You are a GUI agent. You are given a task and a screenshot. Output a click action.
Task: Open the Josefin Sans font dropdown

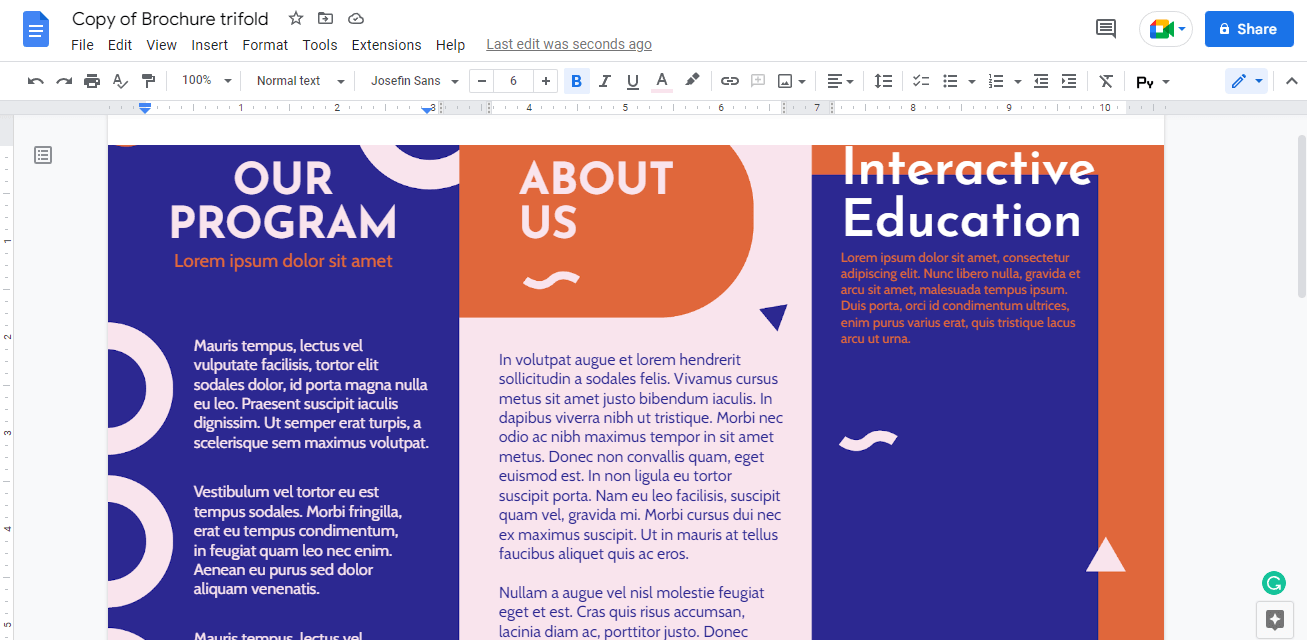click(414, 81)
